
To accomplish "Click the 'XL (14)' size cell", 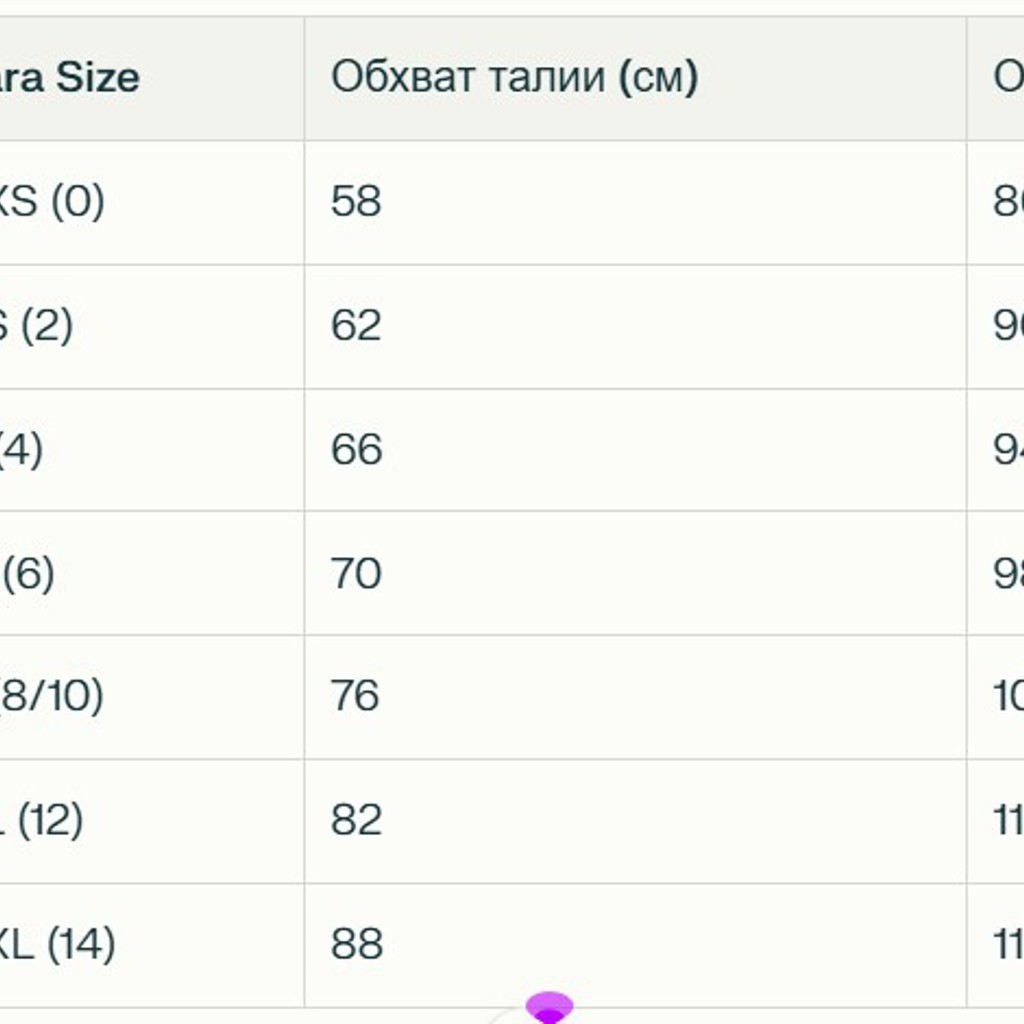I will click(x=152, y=945).
